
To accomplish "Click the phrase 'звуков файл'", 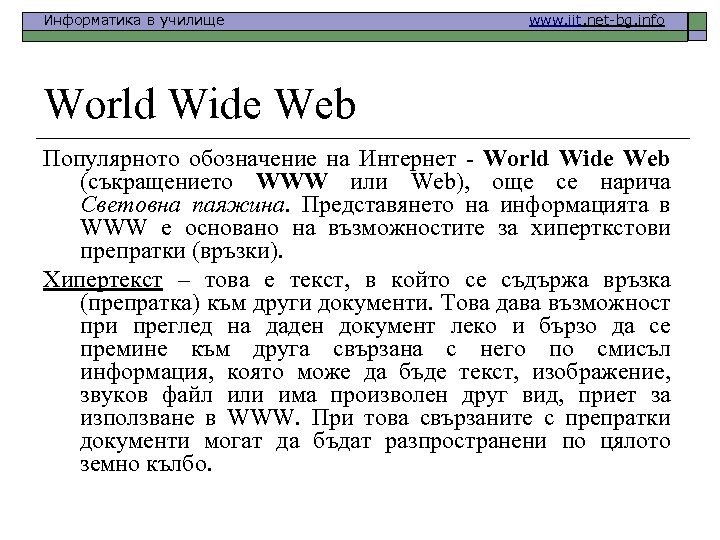I will pos(146,395).
